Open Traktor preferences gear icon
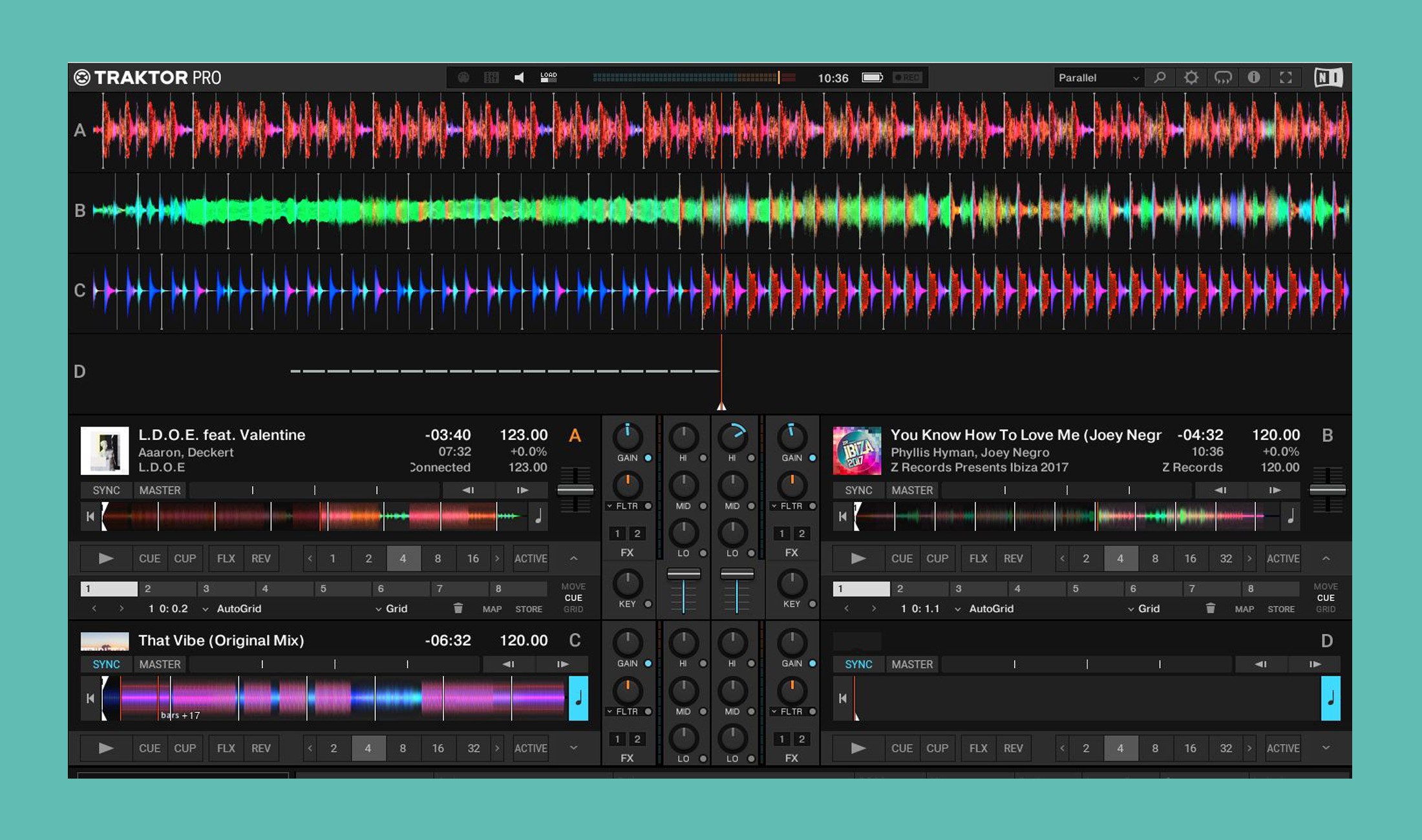1422x840 pixels. coord(1191,78)
